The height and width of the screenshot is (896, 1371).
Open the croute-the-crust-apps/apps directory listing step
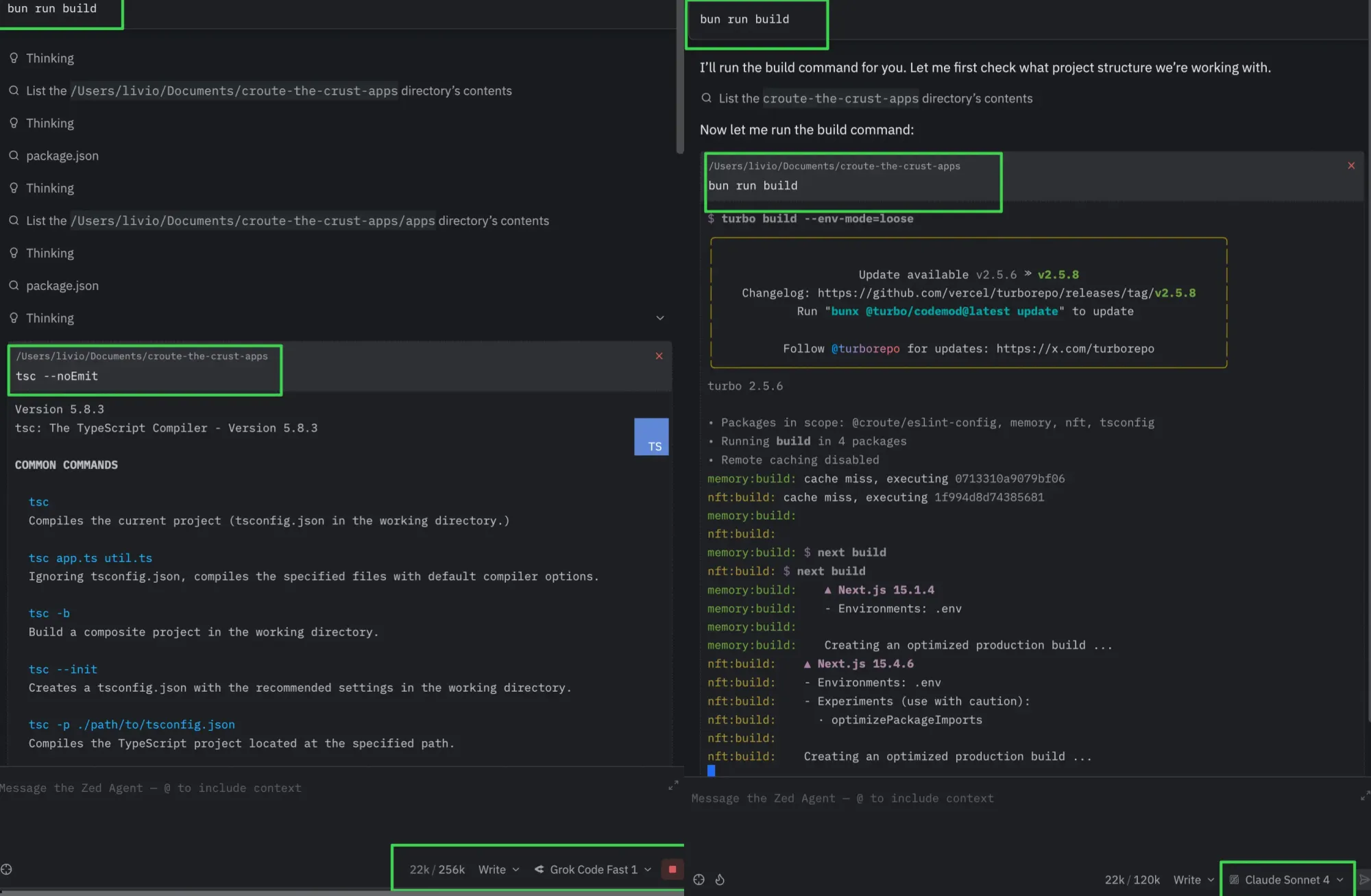click(287, 221)
